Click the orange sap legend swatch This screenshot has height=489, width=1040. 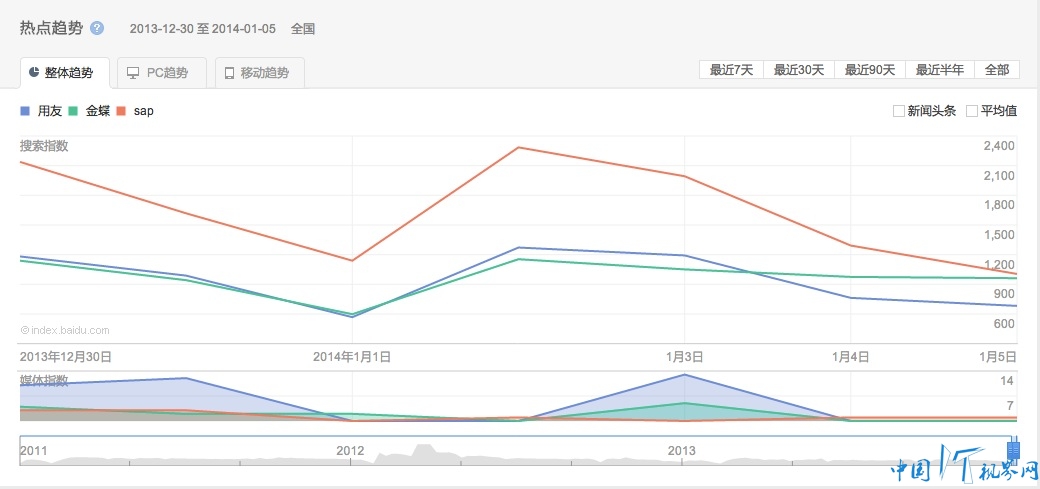[x=122, y=111]
